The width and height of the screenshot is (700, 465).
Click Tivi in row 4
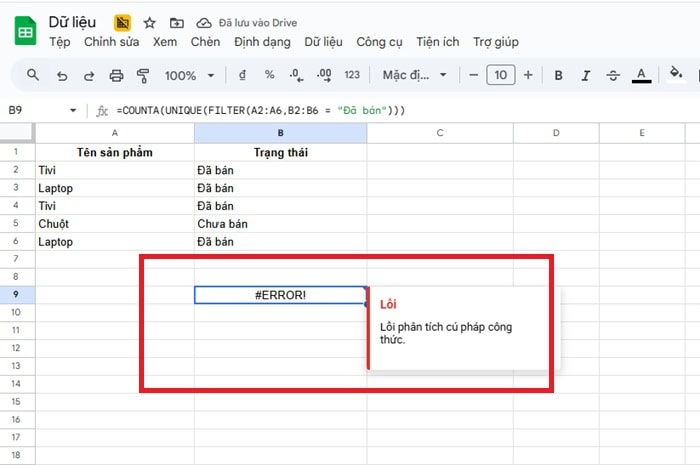[x=115, y=206]
